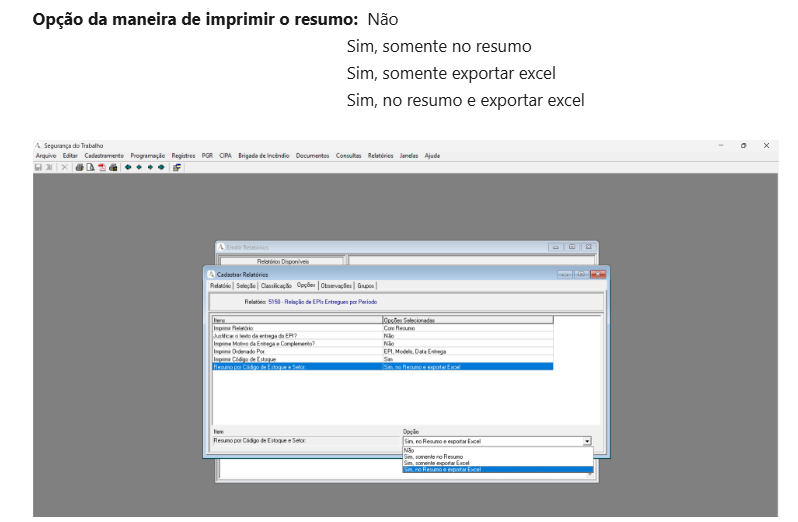Open the Classificação tab
This screenshot has height=522, width=798.
pyautogui.click(x=276, y=286)
